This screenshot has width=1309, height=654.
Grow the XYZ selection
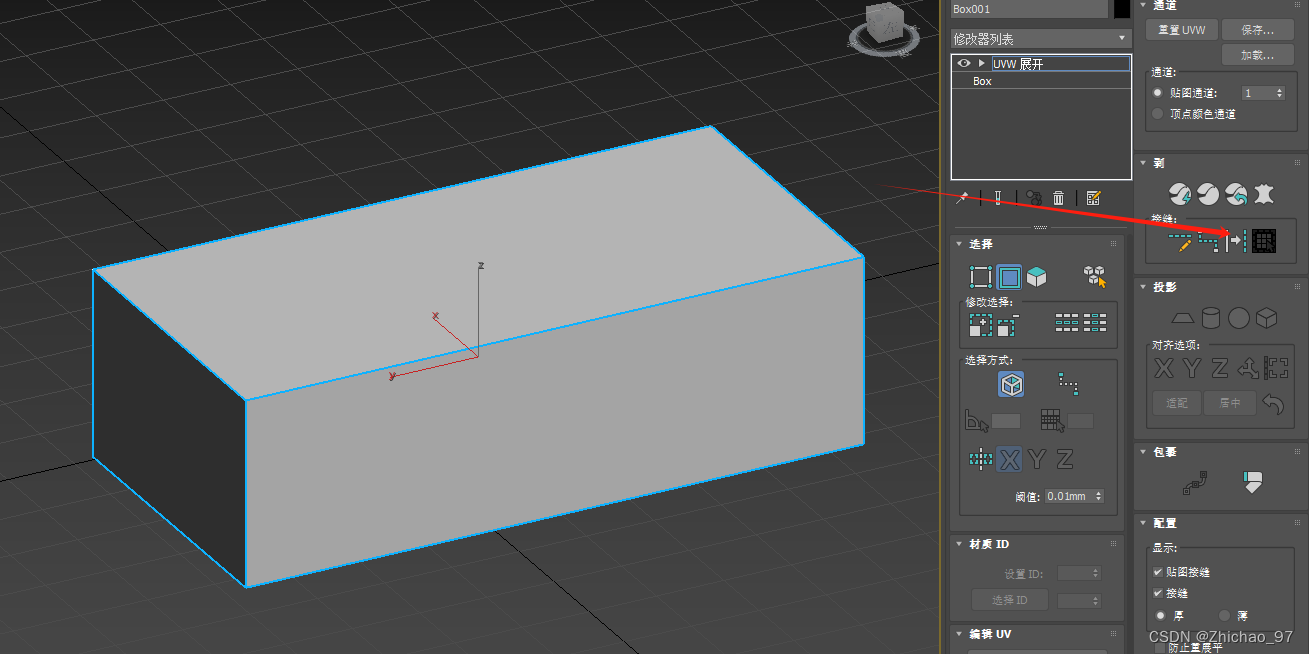(980, 323)
